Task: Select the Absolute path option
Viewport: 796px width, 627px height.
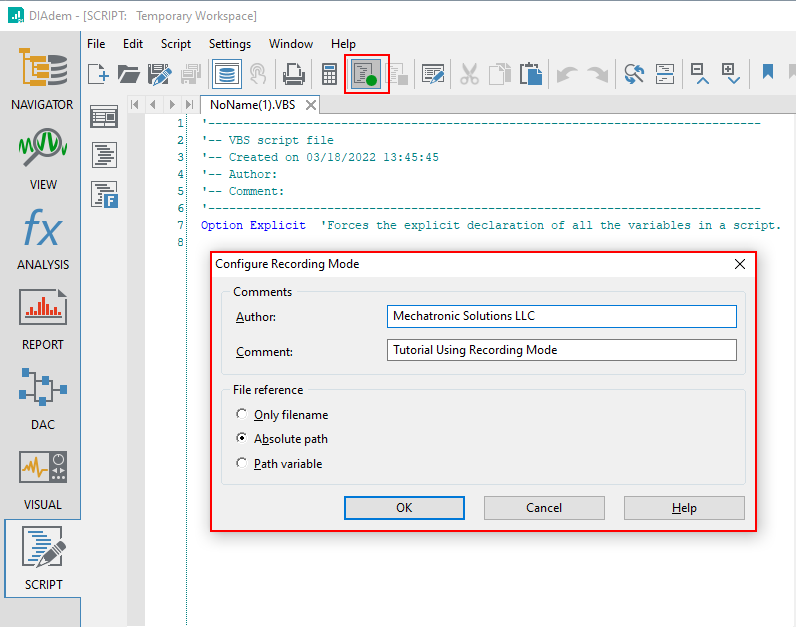Action: (241, 438)
